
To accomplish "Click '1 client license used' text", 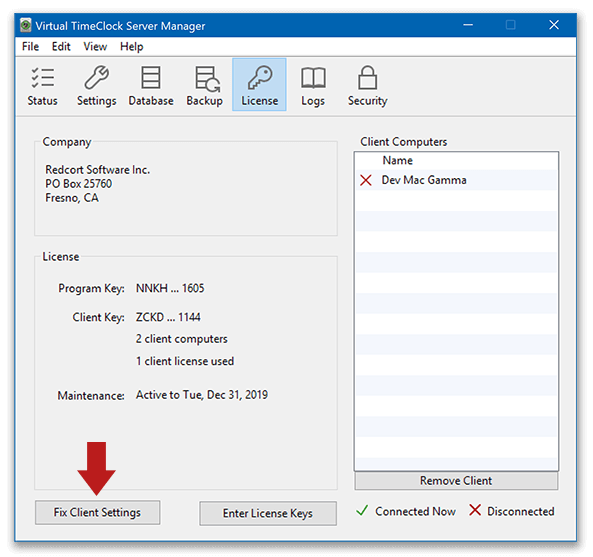I will coord(185,361).
